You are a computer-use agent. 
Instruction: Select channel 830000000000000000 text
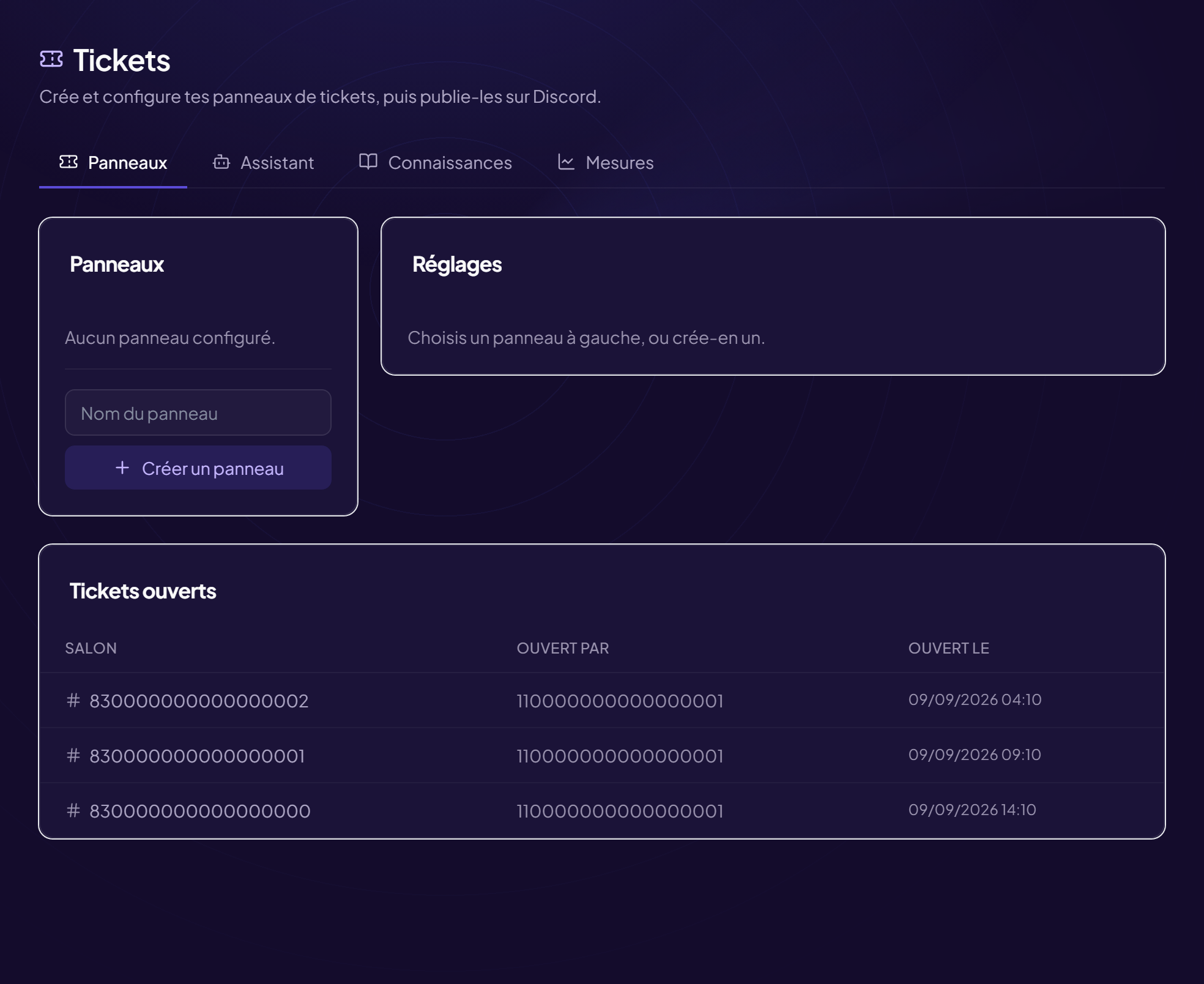point(200,811)
